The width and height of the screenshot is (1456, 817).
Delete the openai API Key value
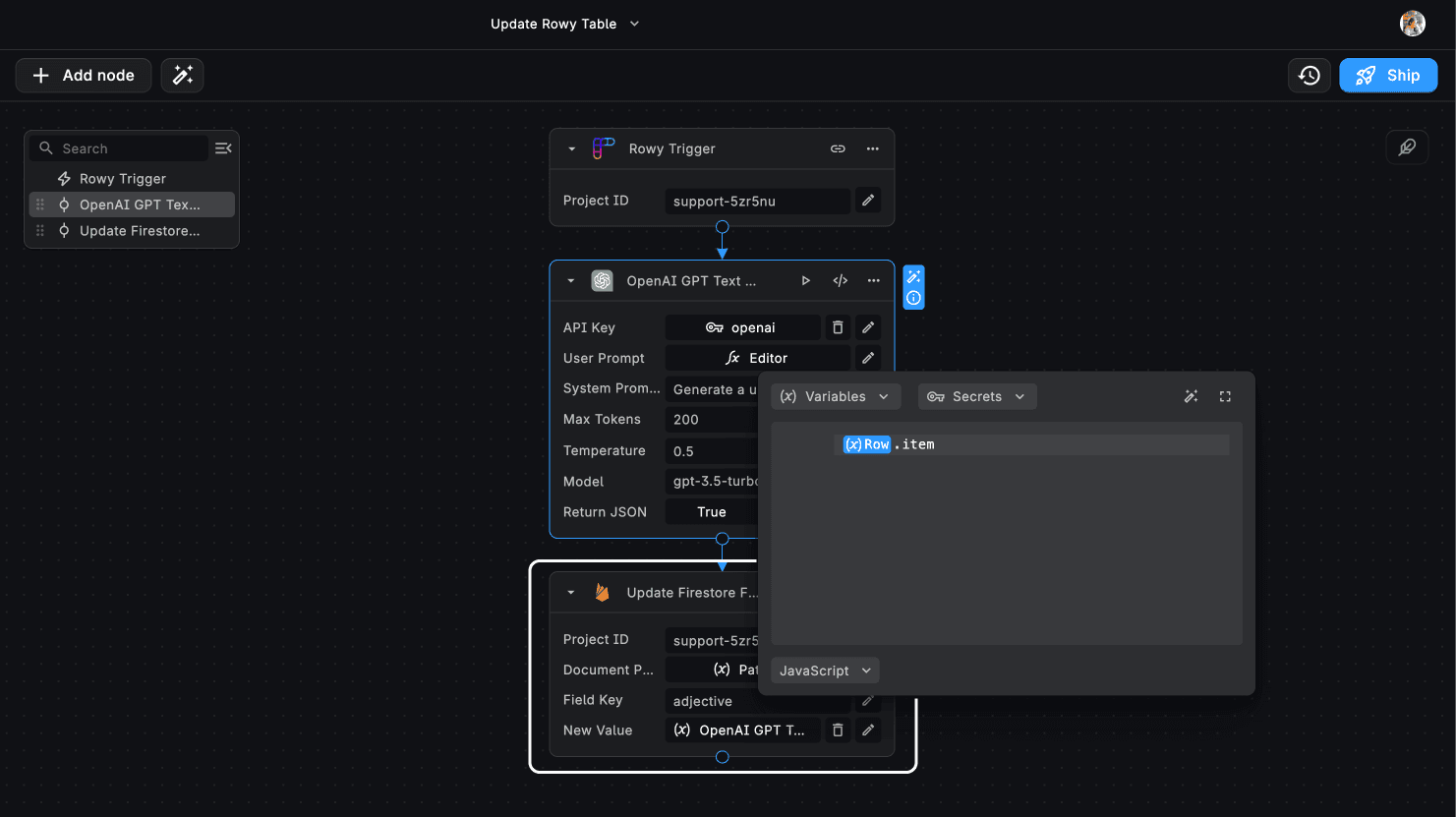[x=838, y=328]
